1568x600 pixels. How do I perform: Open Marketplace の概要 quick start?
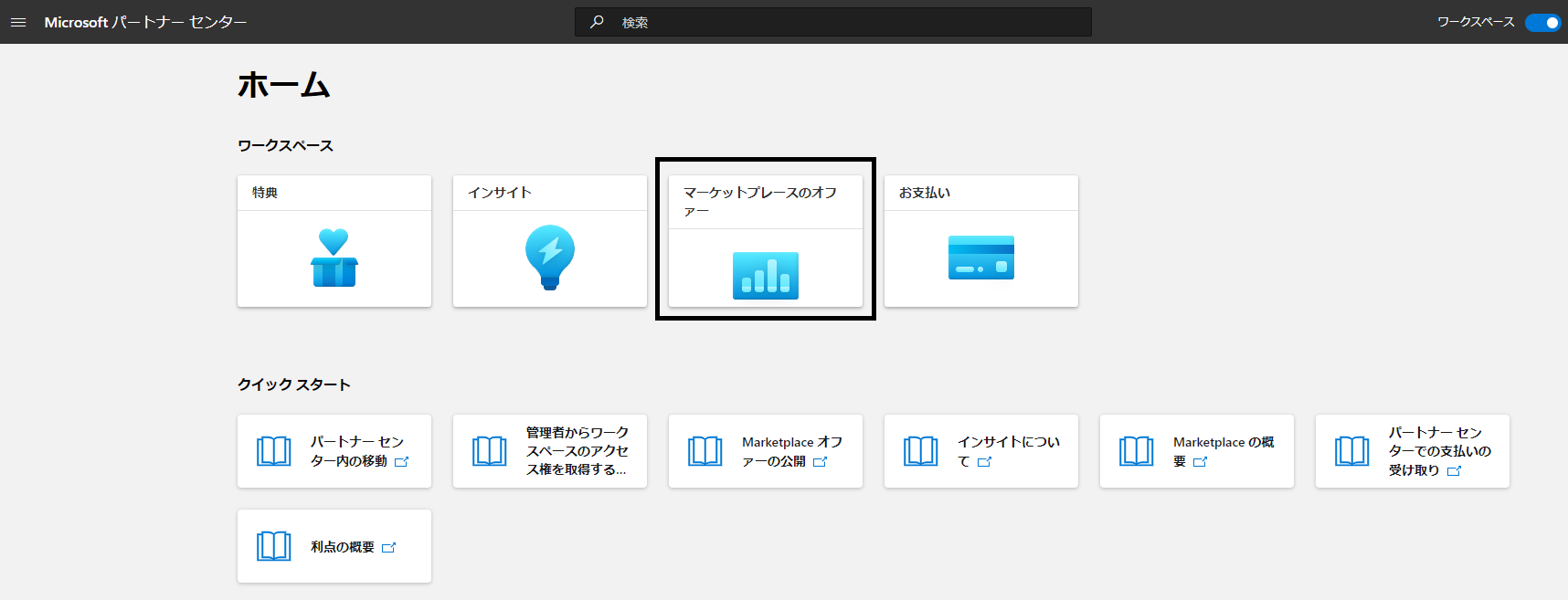tap(1197, 451)
